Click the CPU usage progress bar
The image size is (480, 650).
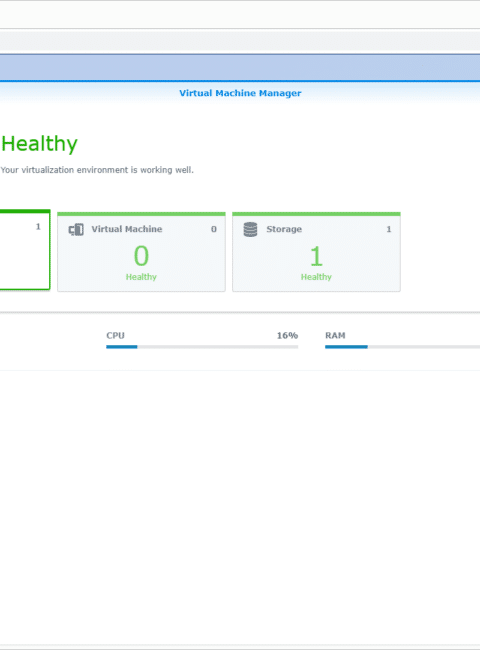pos(202,347)
